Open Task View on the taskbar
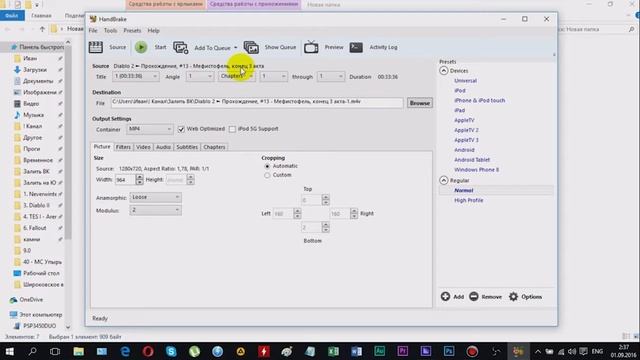This screenshot has height=360, width=640. (55, 351)
